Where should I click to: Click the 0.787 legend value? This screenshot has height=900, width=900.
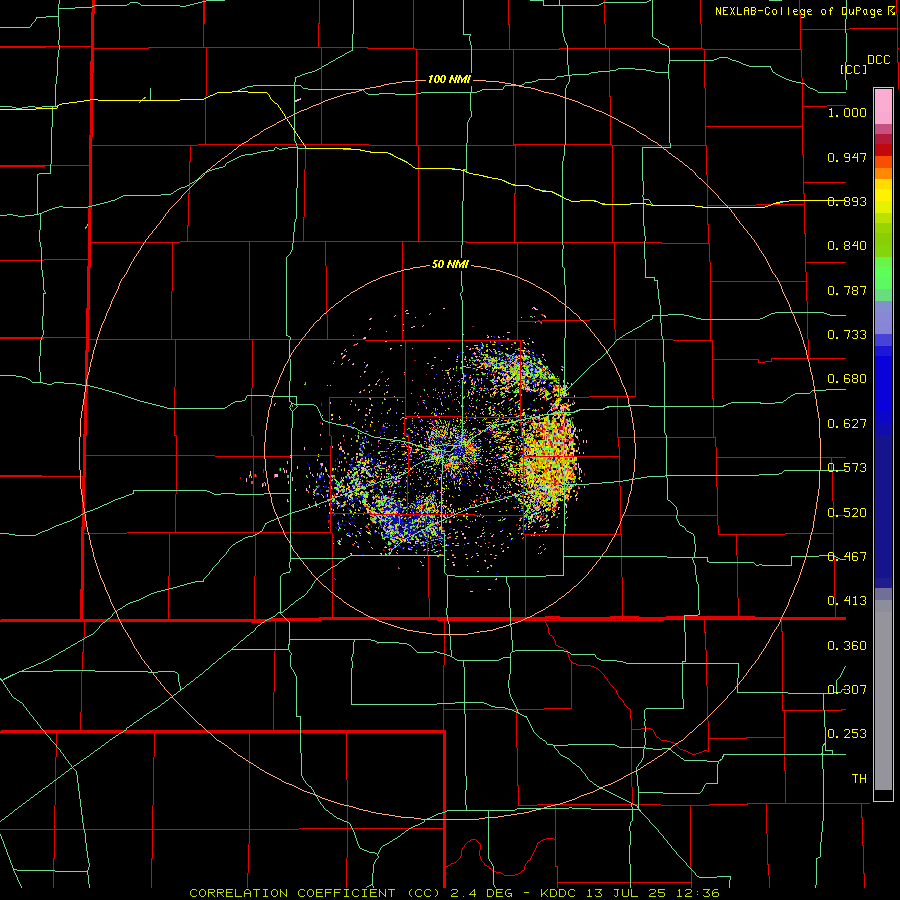pyautogui.click(x=847, y=290)
